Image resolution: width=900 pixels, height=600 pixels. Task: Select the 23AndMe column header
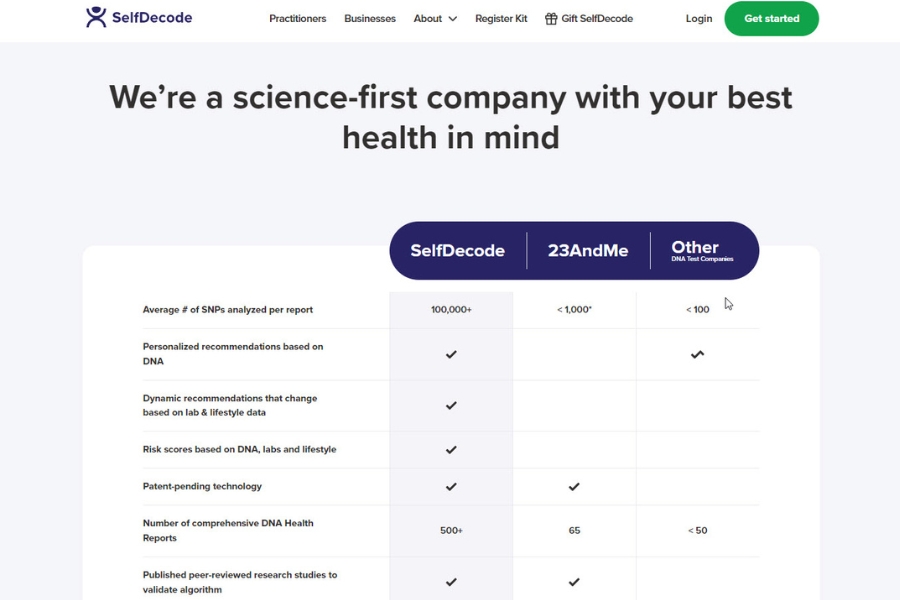pos(588,251)
